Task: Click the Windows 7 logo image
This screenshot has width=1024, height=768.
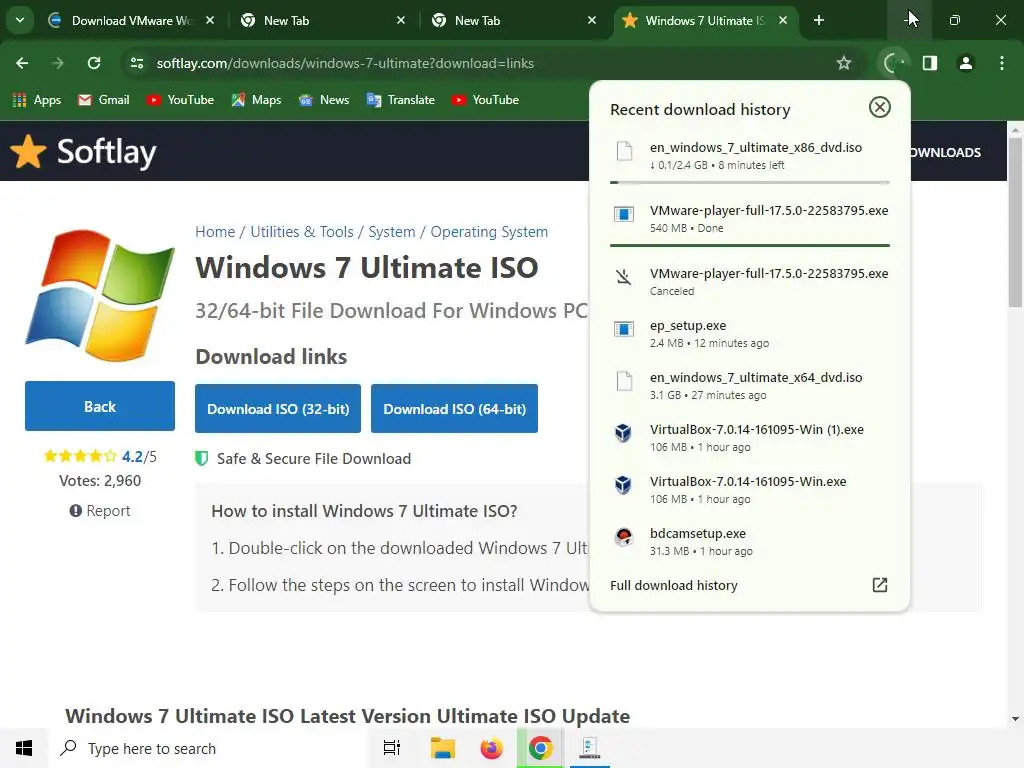Action: tap(100, 295)
